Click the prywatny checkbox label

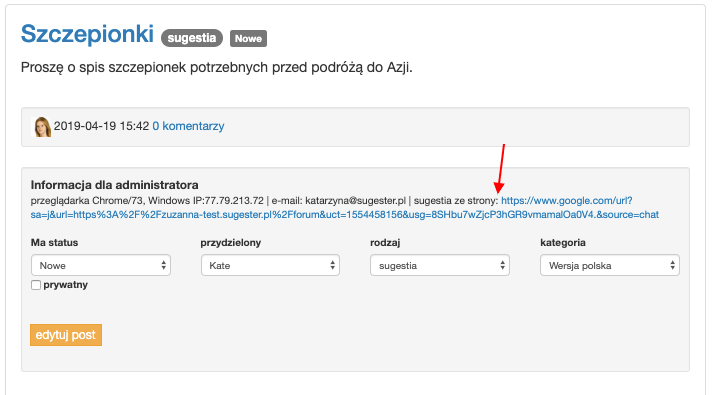[65, 285]
